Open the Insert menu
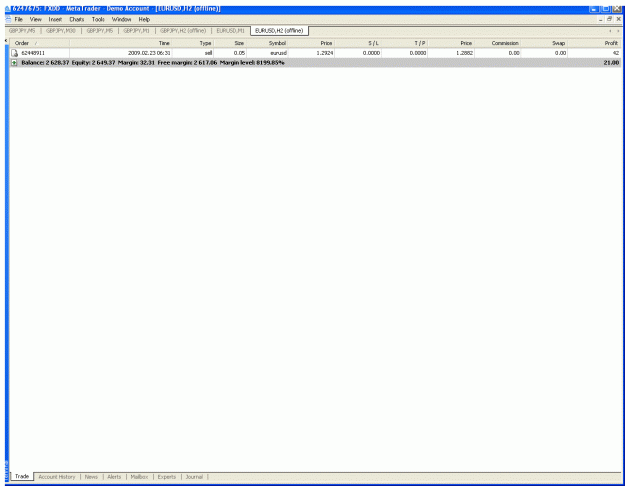The image size is (625, 486). click(55, 19)
